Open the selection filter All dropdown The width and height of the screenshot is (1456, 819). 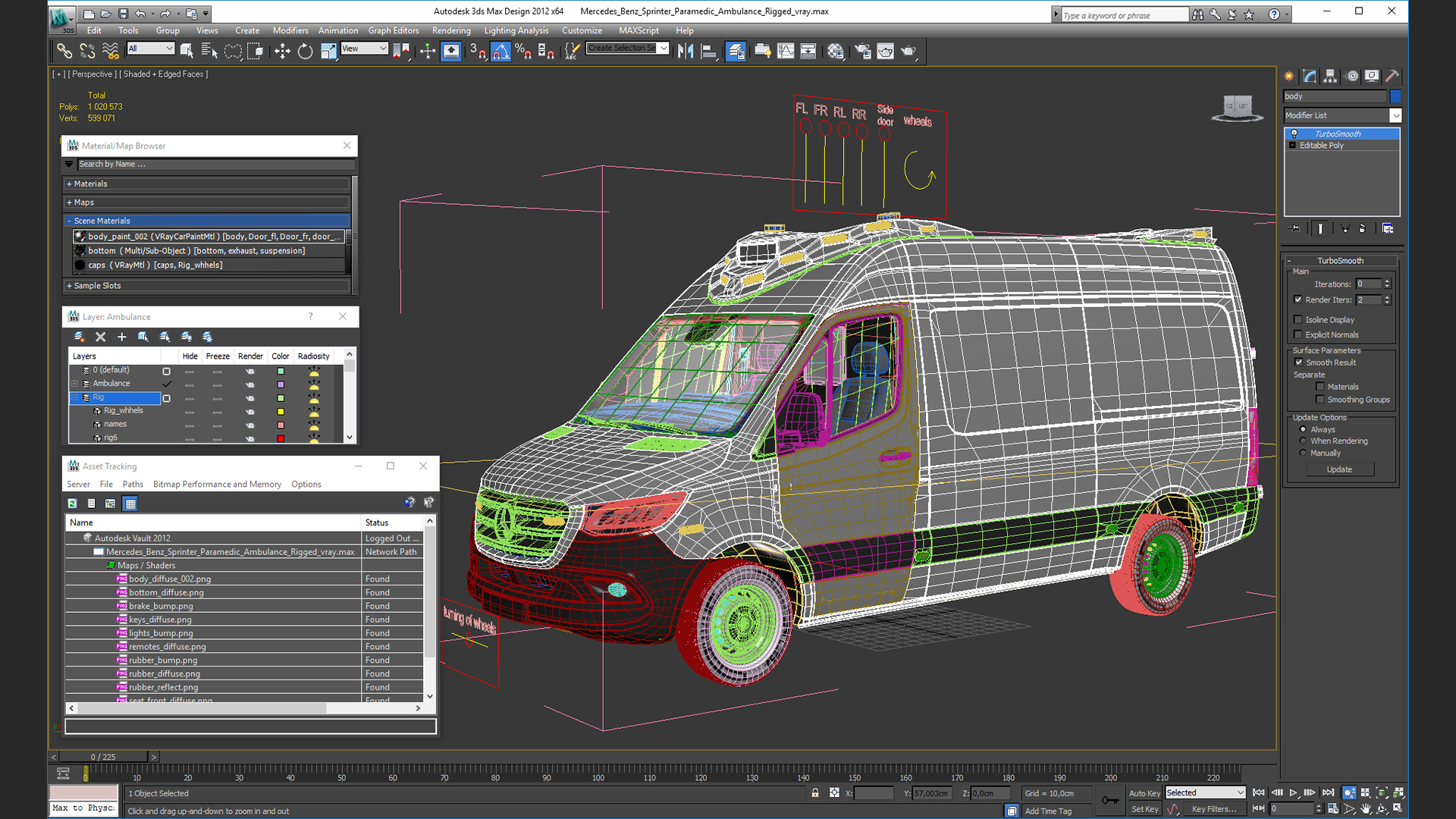point(151,49)
